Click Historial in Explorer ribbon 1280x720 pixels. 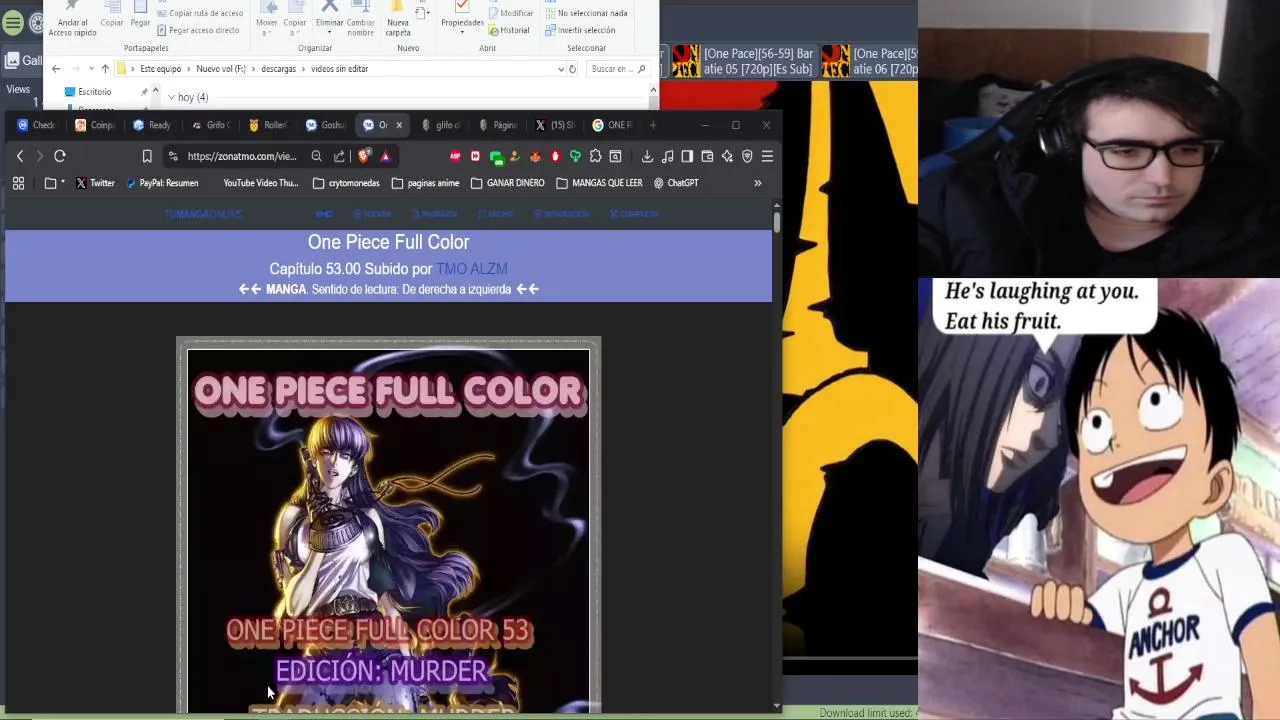[509, 30]
